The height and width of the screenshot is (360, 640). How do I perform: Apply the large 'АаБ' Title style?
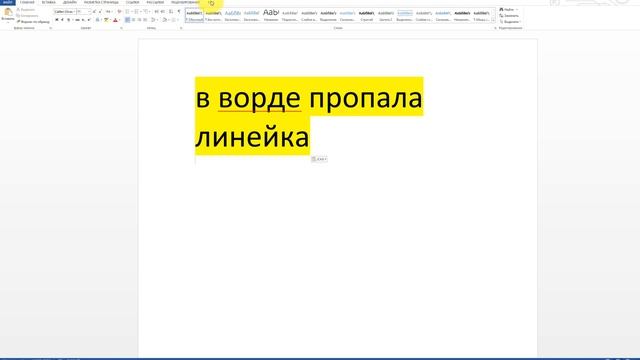(x=271, y=16)
